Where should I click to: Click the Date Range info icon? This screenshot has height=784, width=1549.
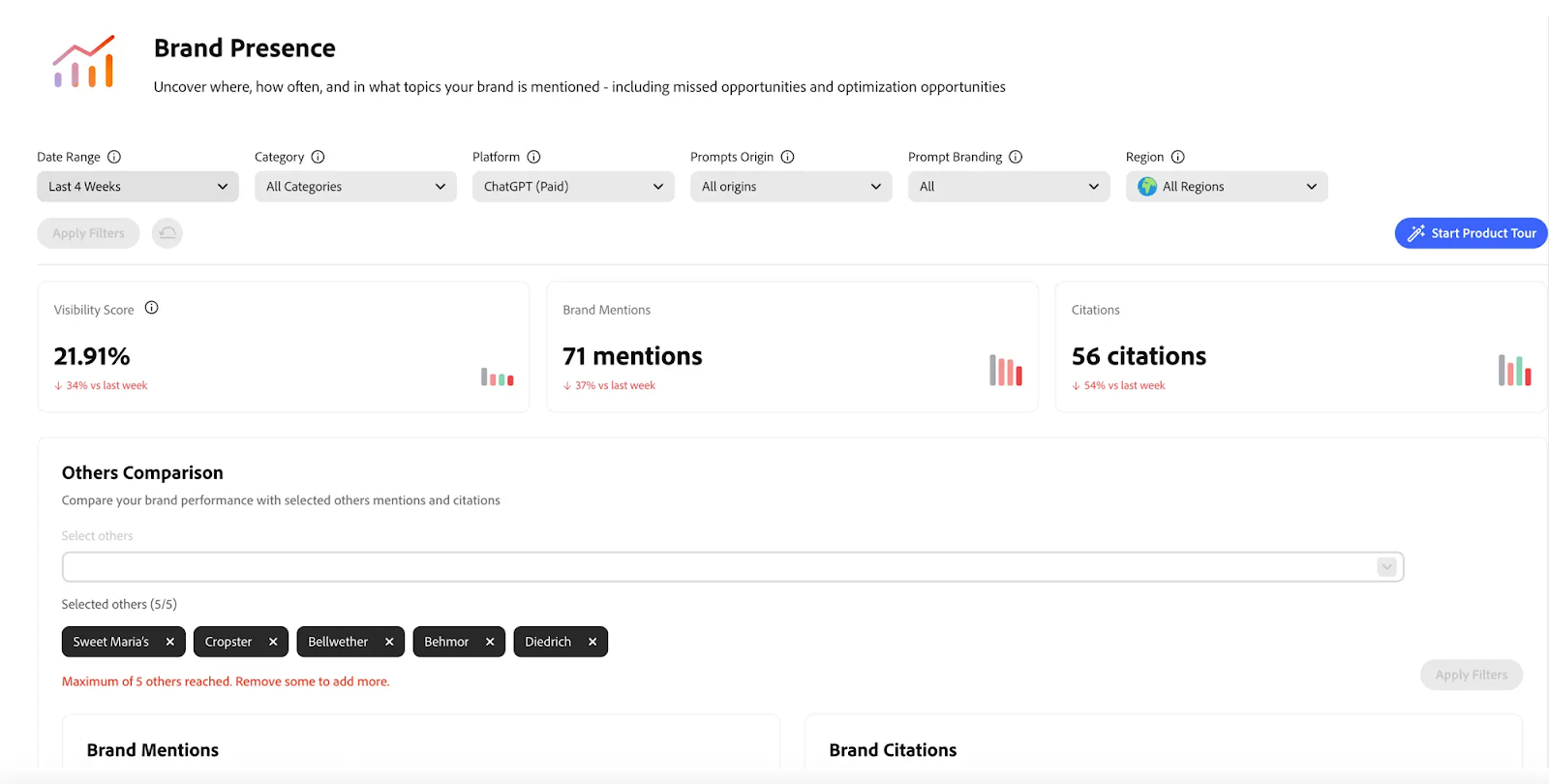point(114,157)
